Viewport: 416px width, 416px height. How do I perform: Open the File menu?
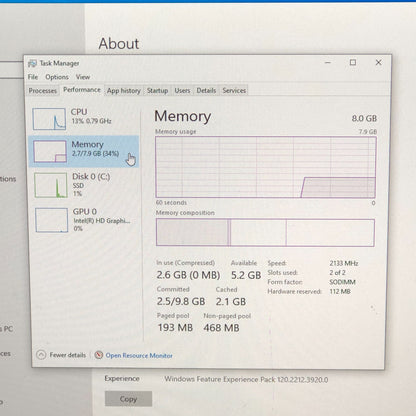click(x=33, y=77)
